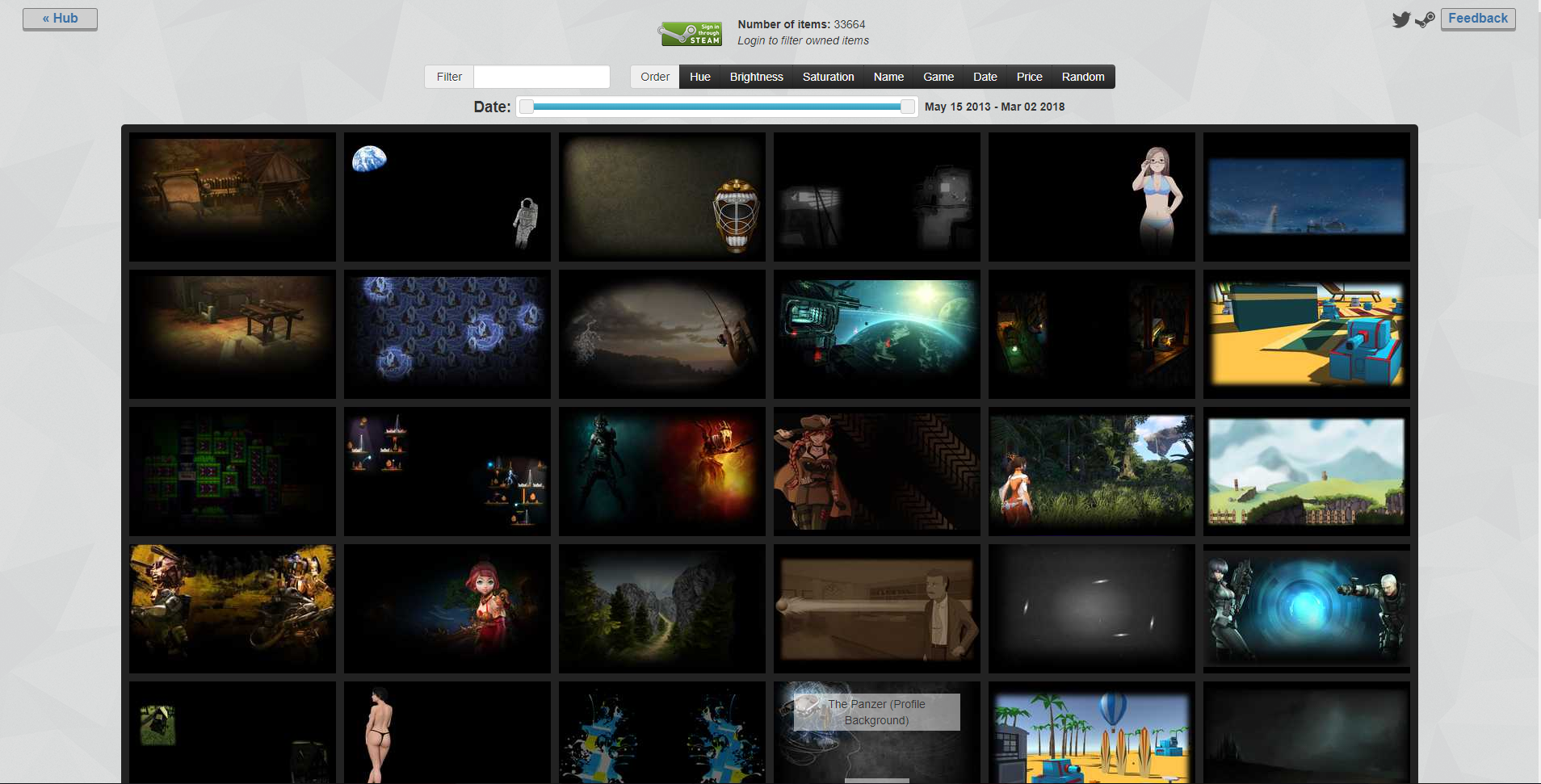1541x784 pixels.
Task: Open the Earth and astronaut background
Action: pyautogui.click(x=447, y=197)
